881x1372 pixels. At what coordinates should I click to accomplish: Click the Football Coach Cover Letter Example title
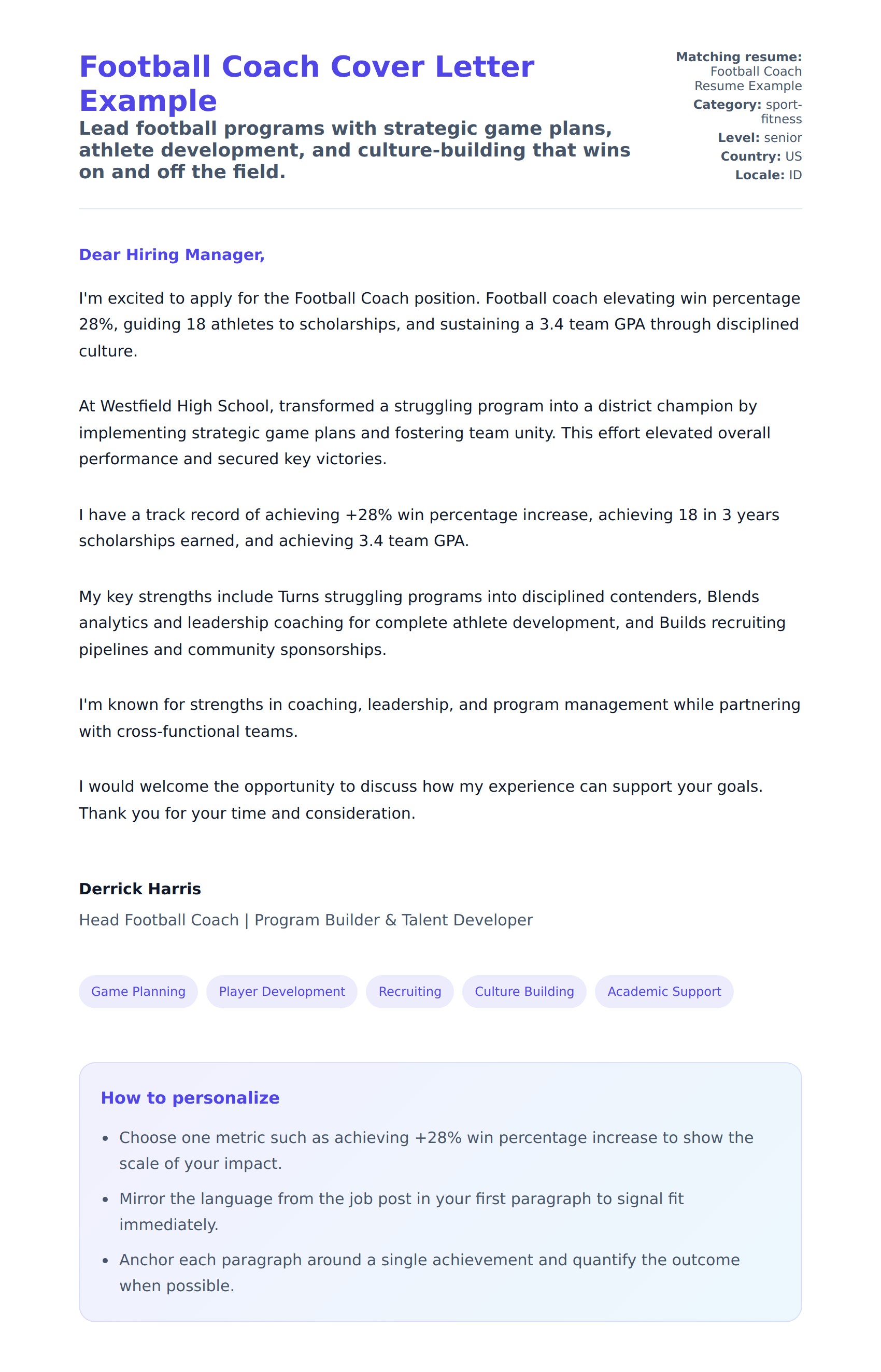coord(307,83)
